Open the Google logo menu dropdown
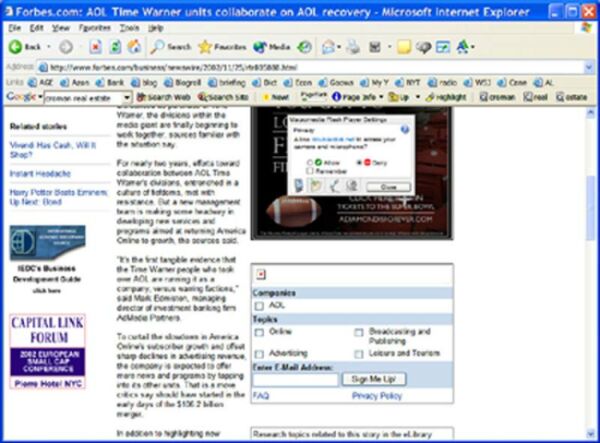Screen dimensions: 600x443 pyautogui.click(x=41, y=97)
